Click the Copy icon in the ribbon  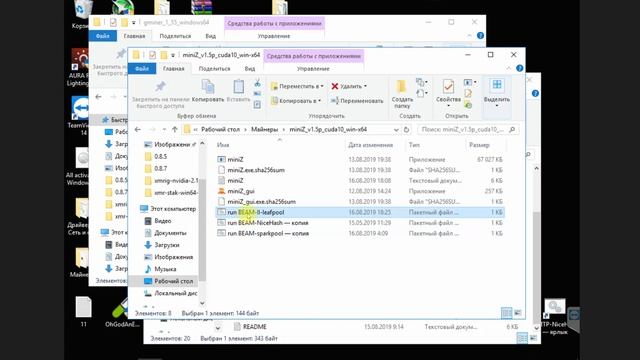[x=208, y=87]
